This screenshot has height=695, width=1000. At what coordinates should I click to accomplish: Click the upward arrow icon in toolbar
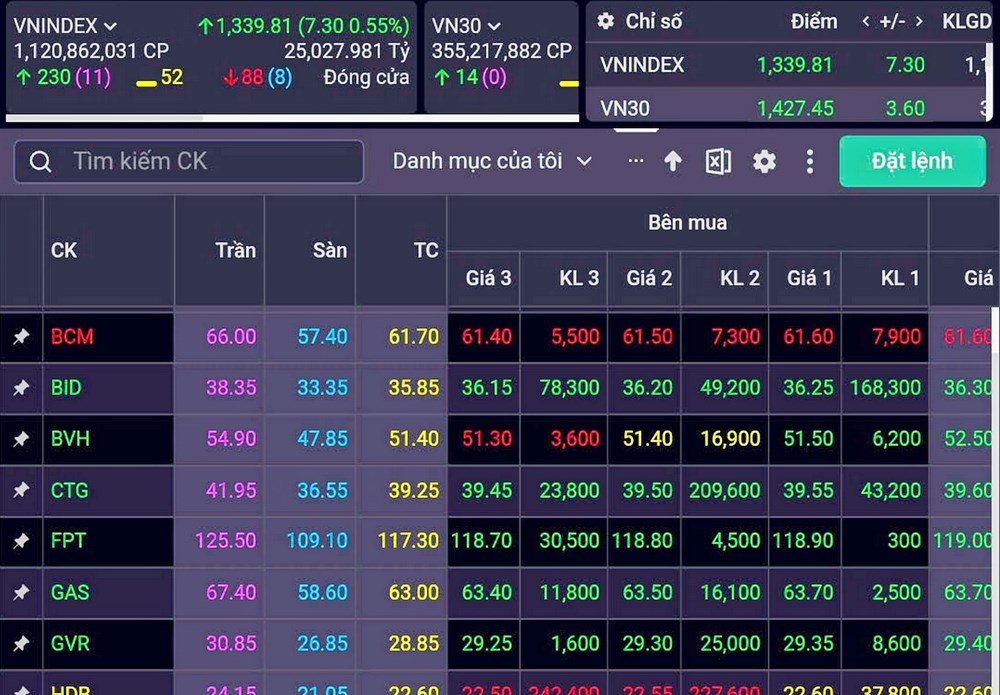pos(673,162)
